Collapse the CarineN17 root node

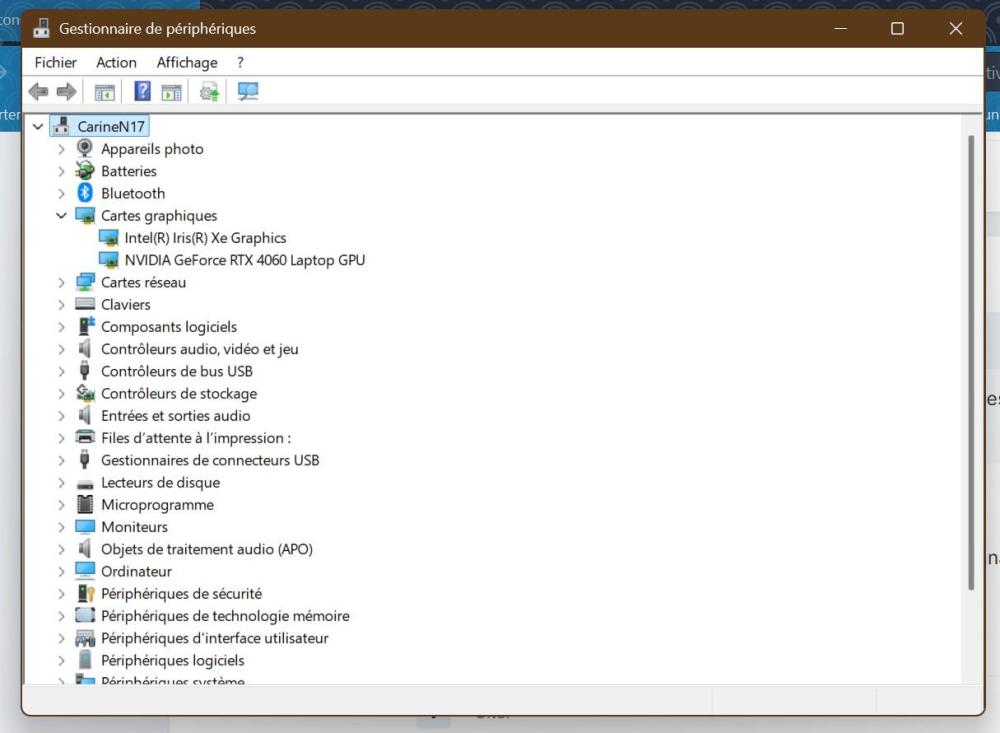38,127
